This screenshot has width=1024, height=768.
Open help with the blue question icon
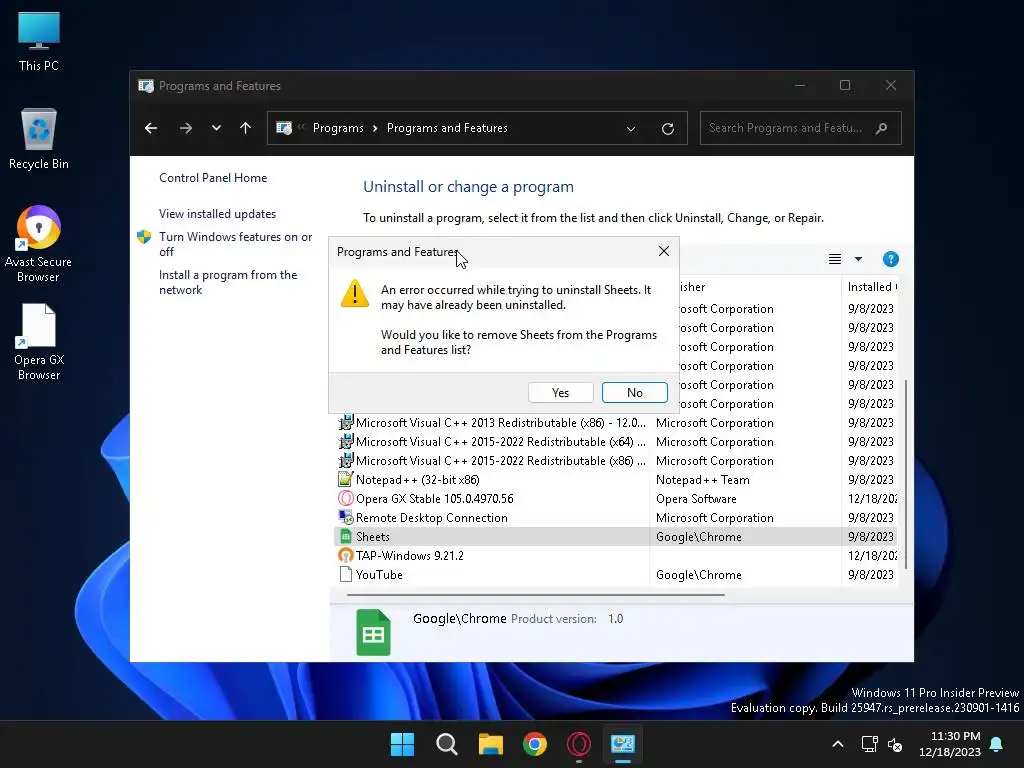point(890,259)
